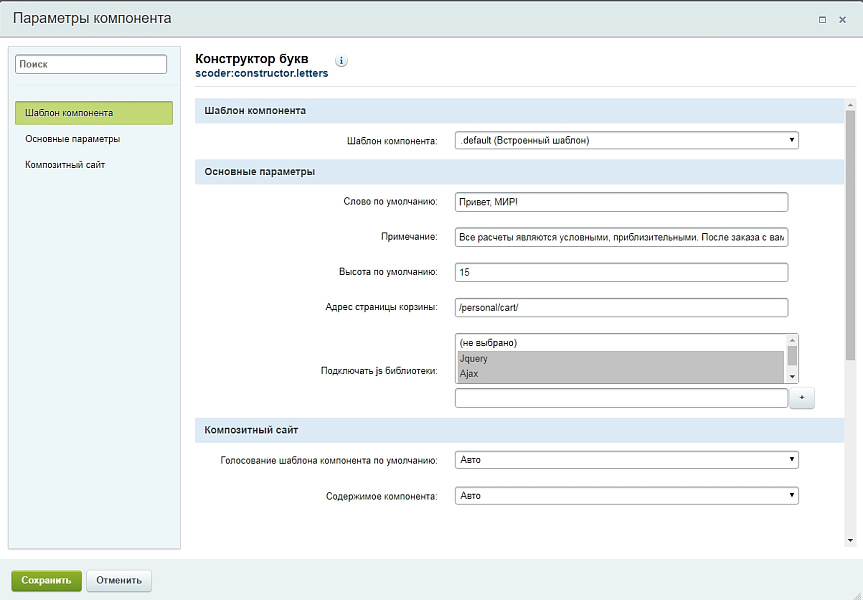Open Композитный сайт sidebar section
The height and width of the screenshot is (600, 863).
point(65,164)
